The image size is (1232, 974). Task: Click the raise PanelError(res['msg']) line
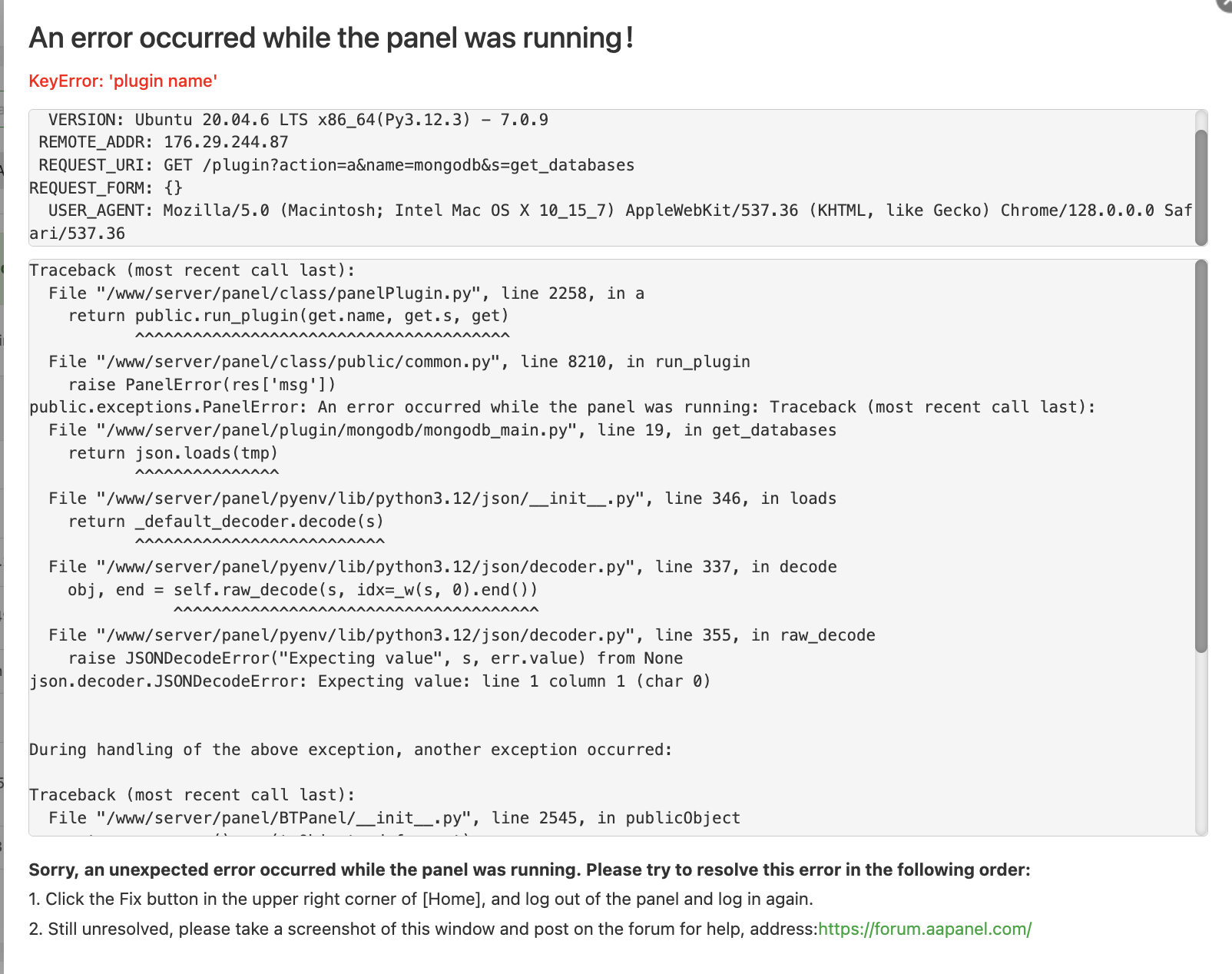click(x=202, y=385)
